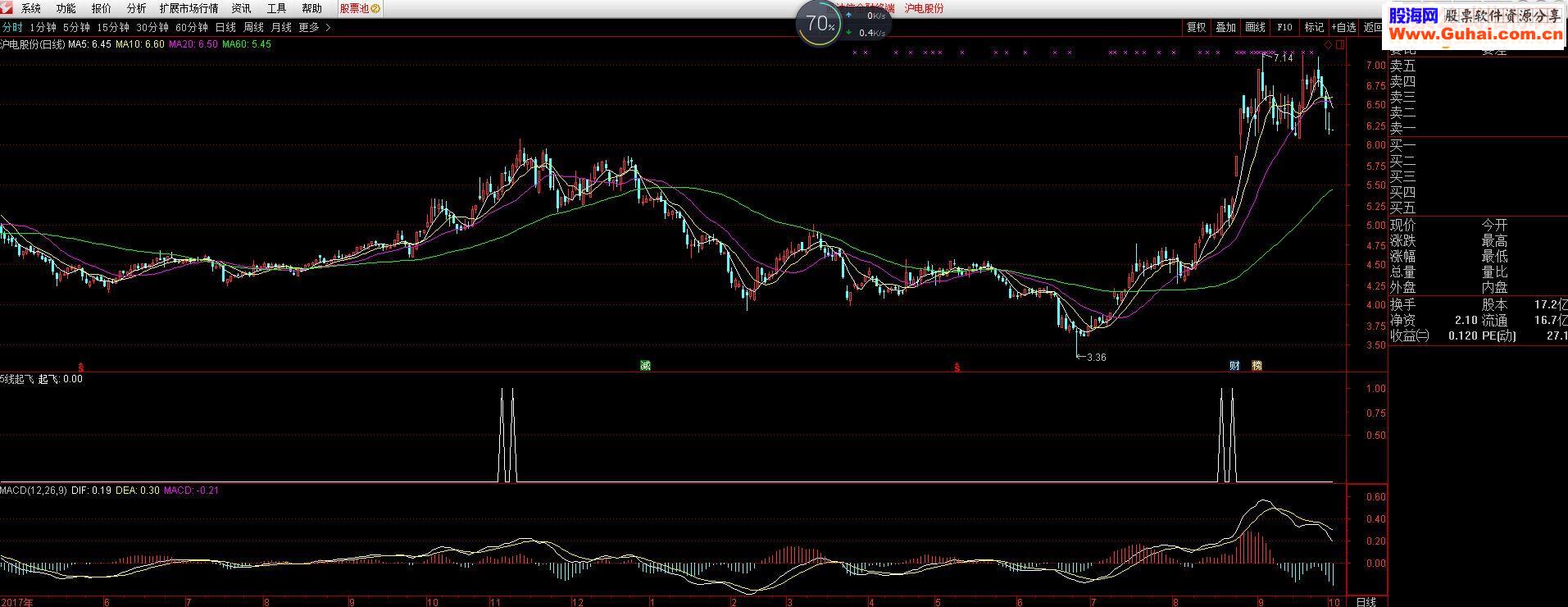Select the 5分钟 period
The height and width of the screenshot is (607, 1568).
(76, 27)
